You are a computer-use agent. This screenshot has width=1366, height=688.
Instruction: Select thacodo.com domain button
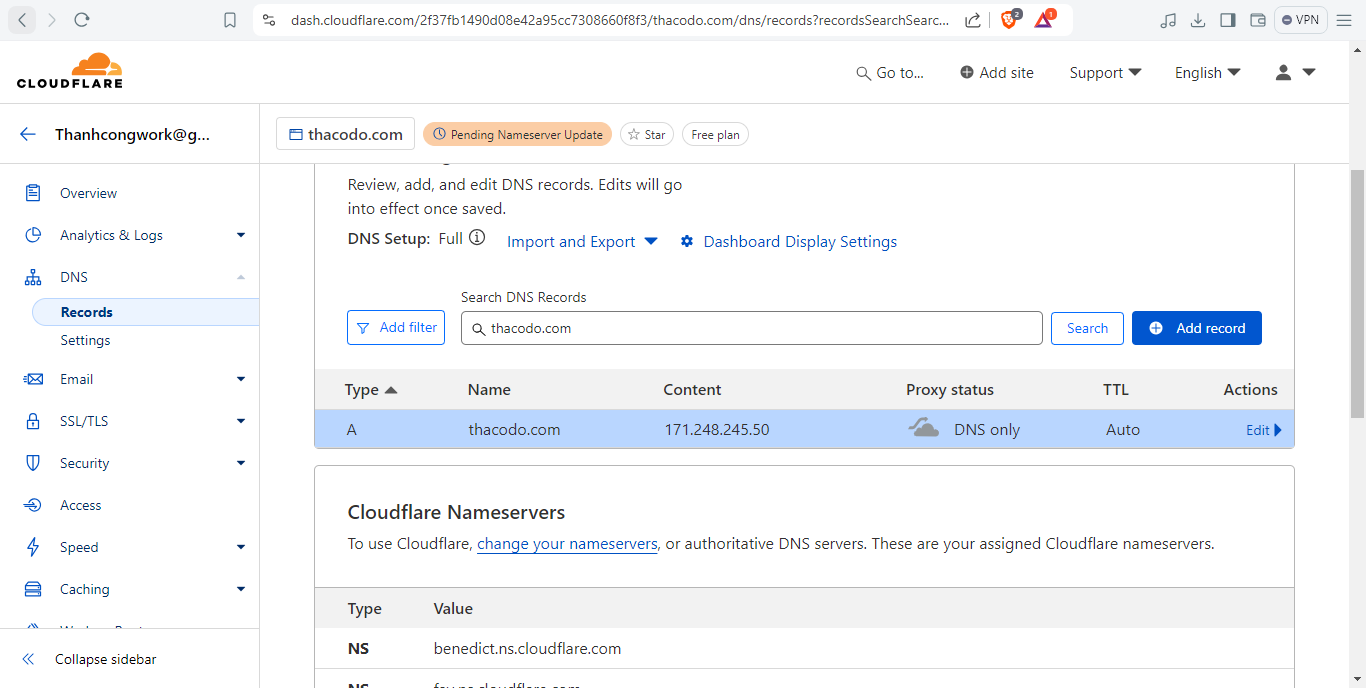point(346,134)
